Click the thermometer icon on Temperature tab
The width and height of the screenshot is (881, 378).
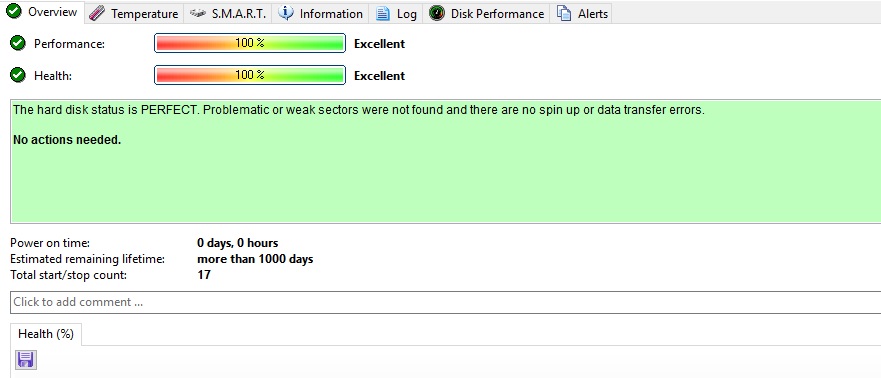click(97, 13)
